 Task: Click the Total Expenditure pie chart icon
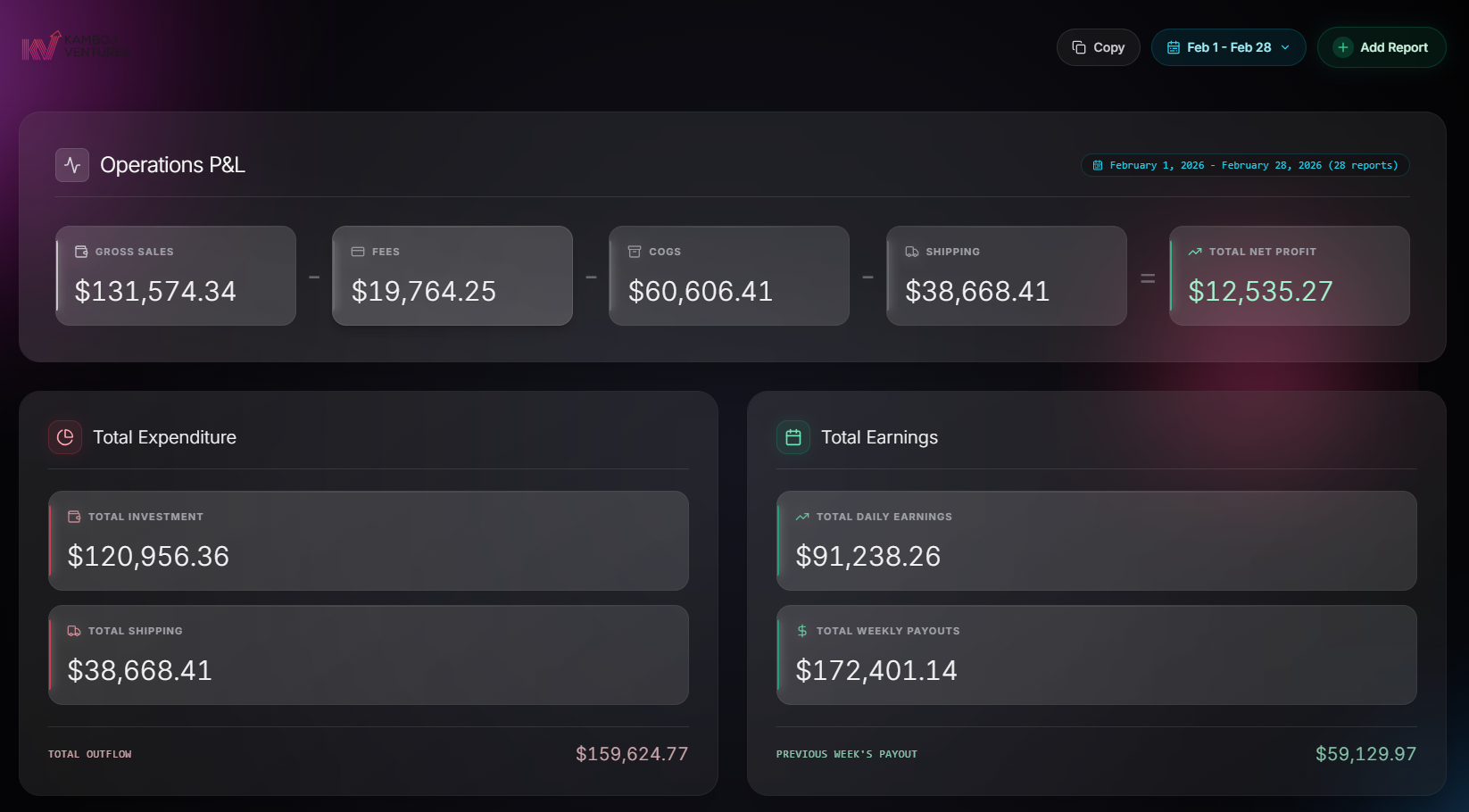click(65, 437)
